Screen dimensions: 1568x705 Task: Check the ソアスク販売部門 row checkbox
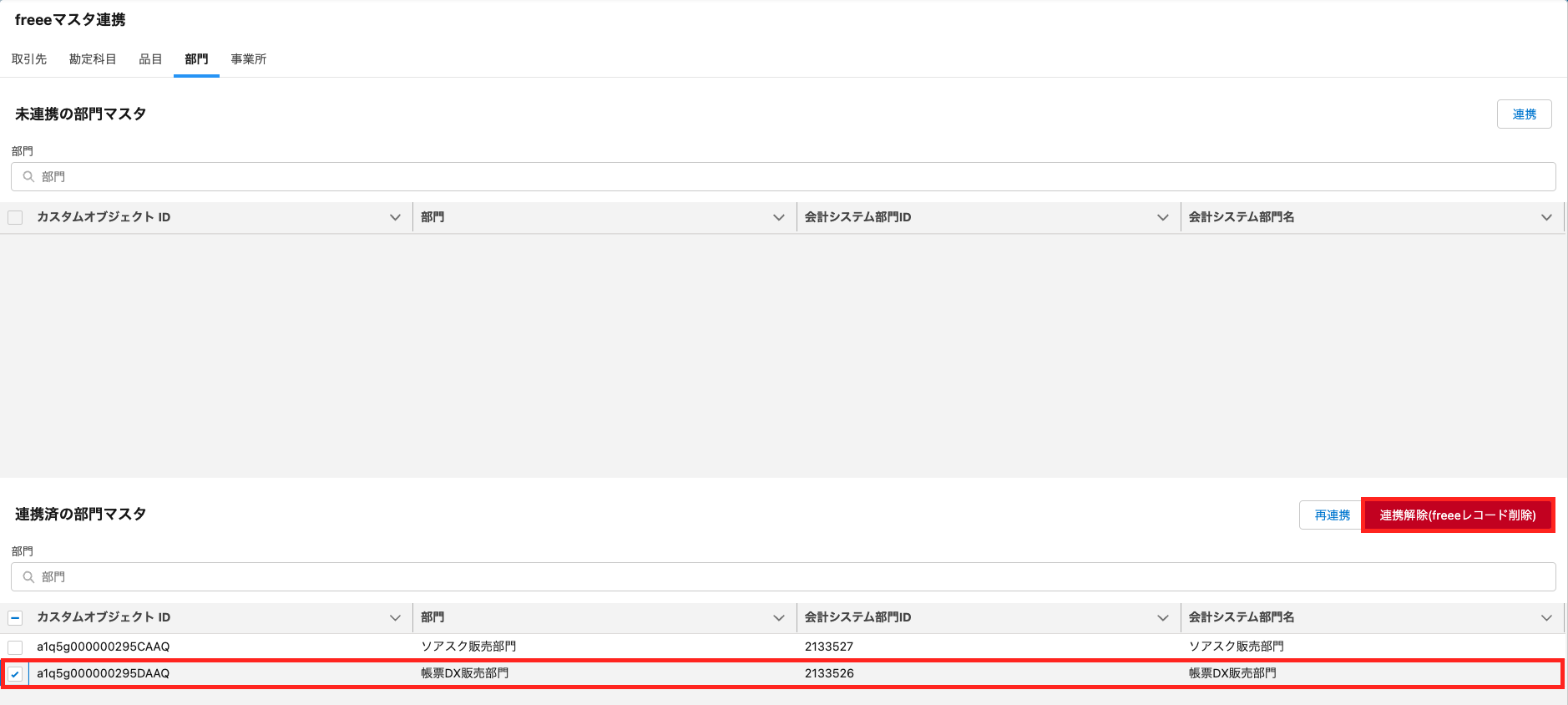[x=15, y=647]
